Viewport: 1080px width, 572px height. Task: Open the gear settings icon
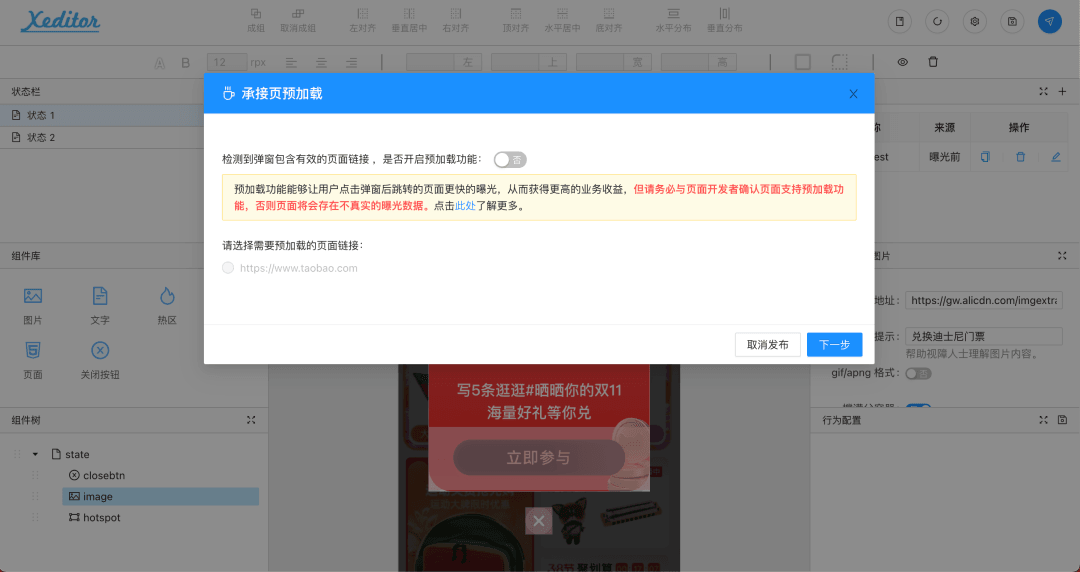[x=975, y=21]
